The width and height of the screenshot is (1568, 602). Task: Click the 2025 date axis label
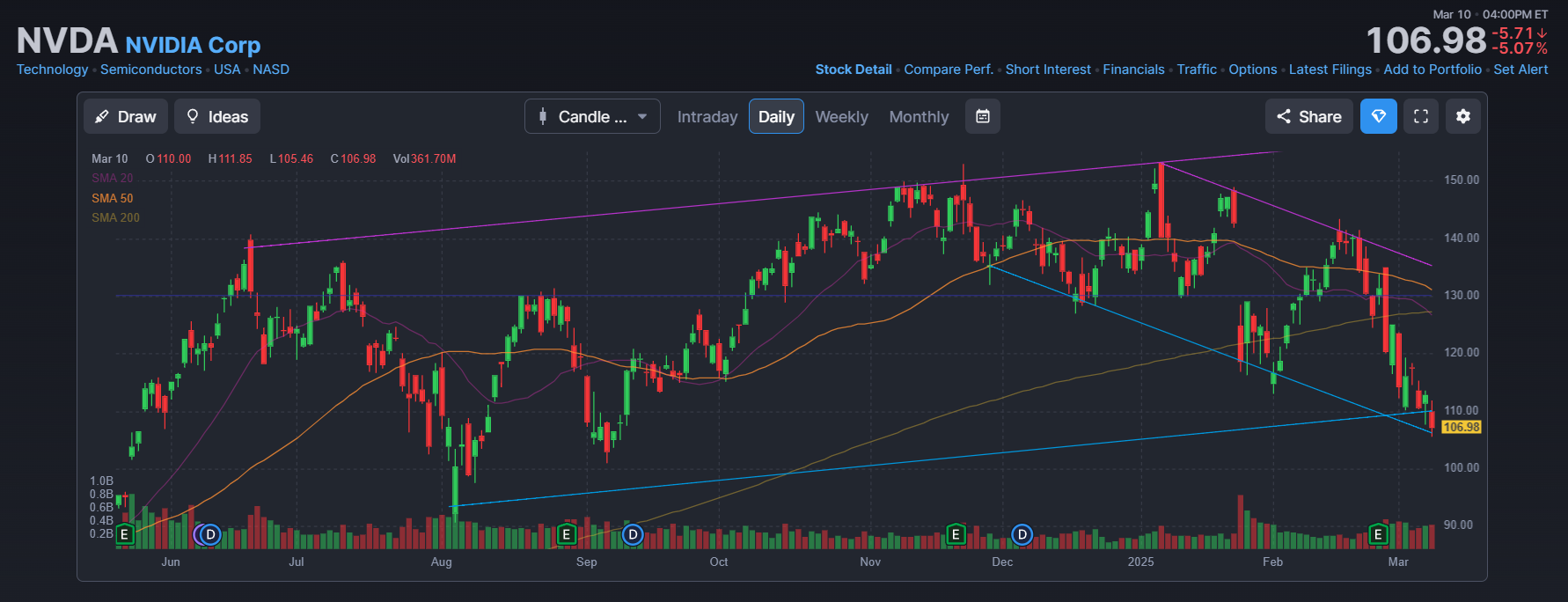click(1140, 562)
